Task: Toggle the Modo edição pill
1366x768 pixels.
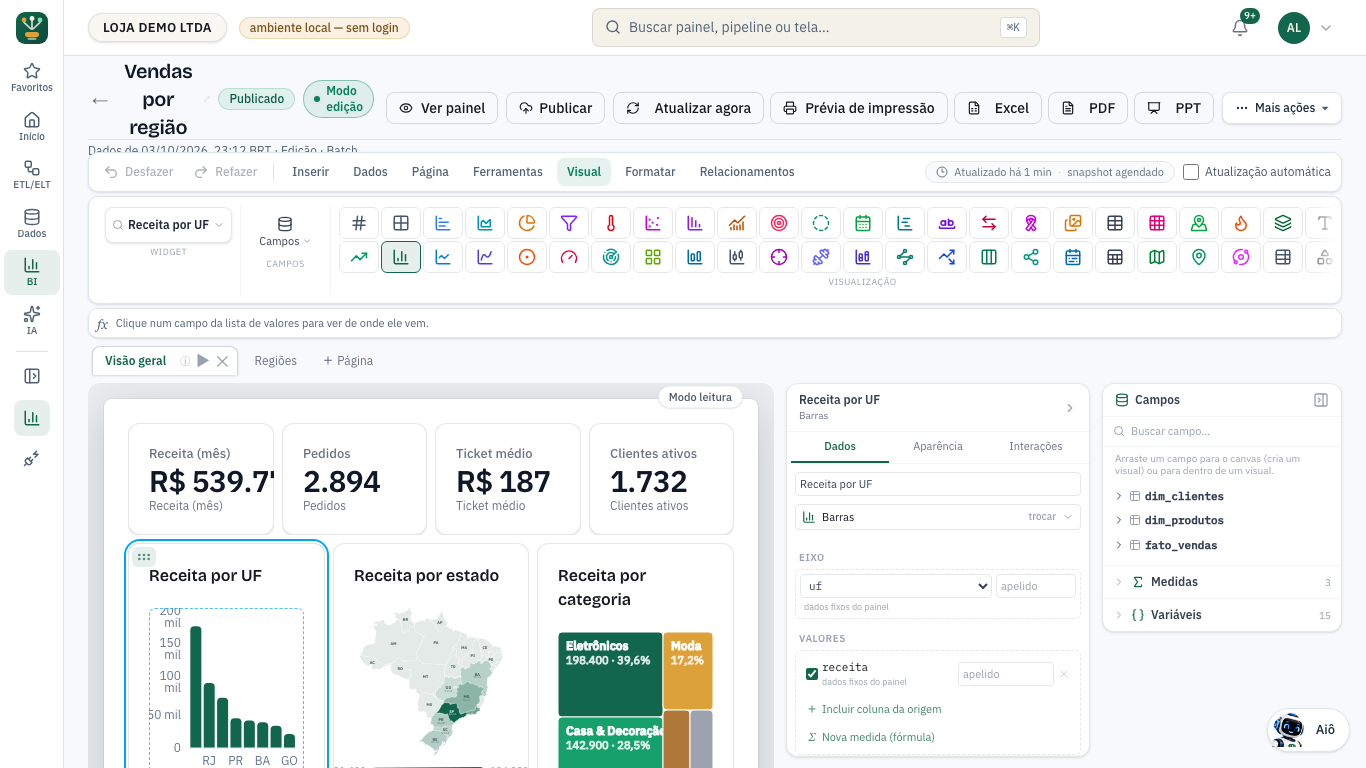Action: pos(338,99)
